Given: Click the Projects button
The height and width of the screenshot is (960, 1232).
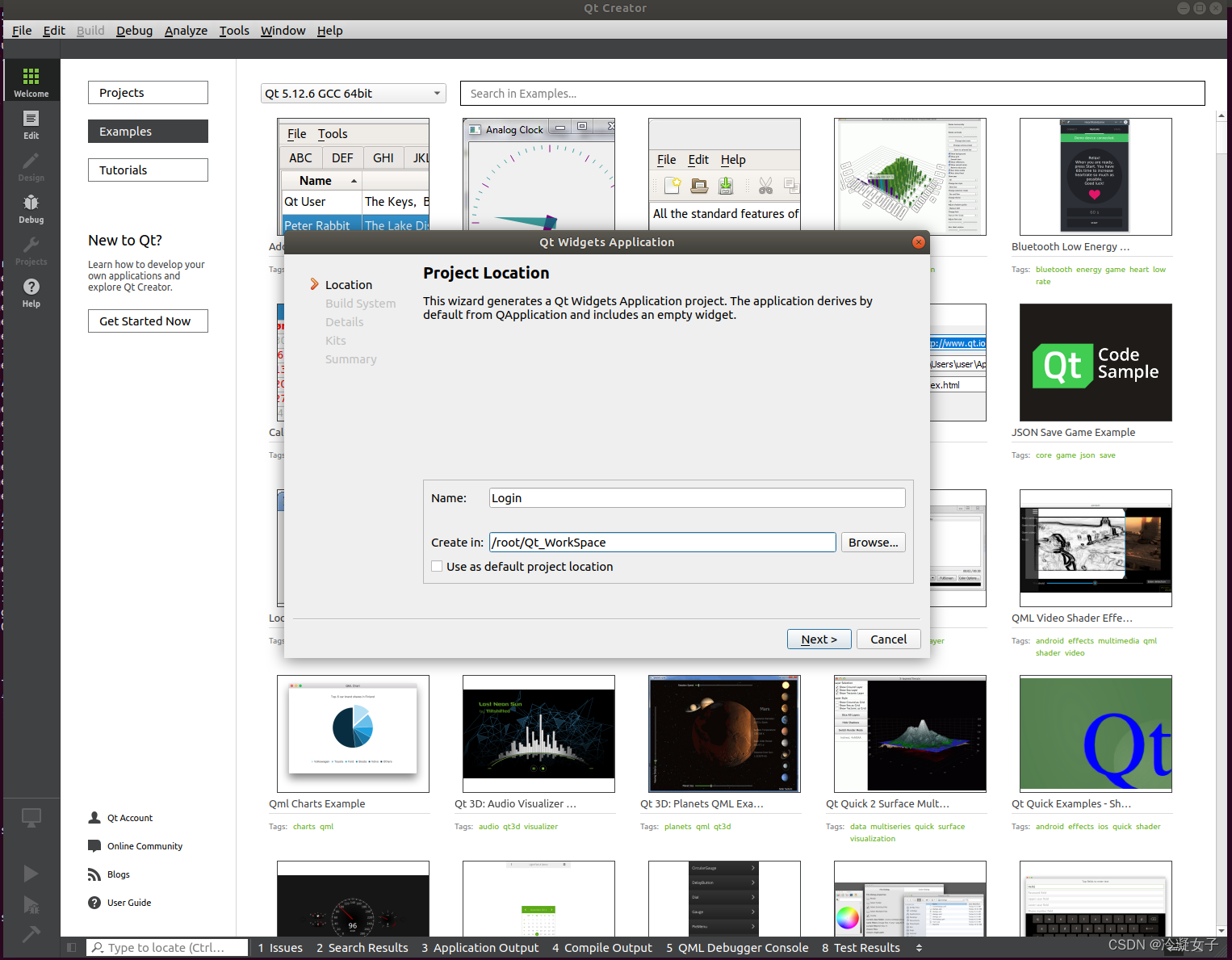Looking at the screenshot, I should point(148,93).
